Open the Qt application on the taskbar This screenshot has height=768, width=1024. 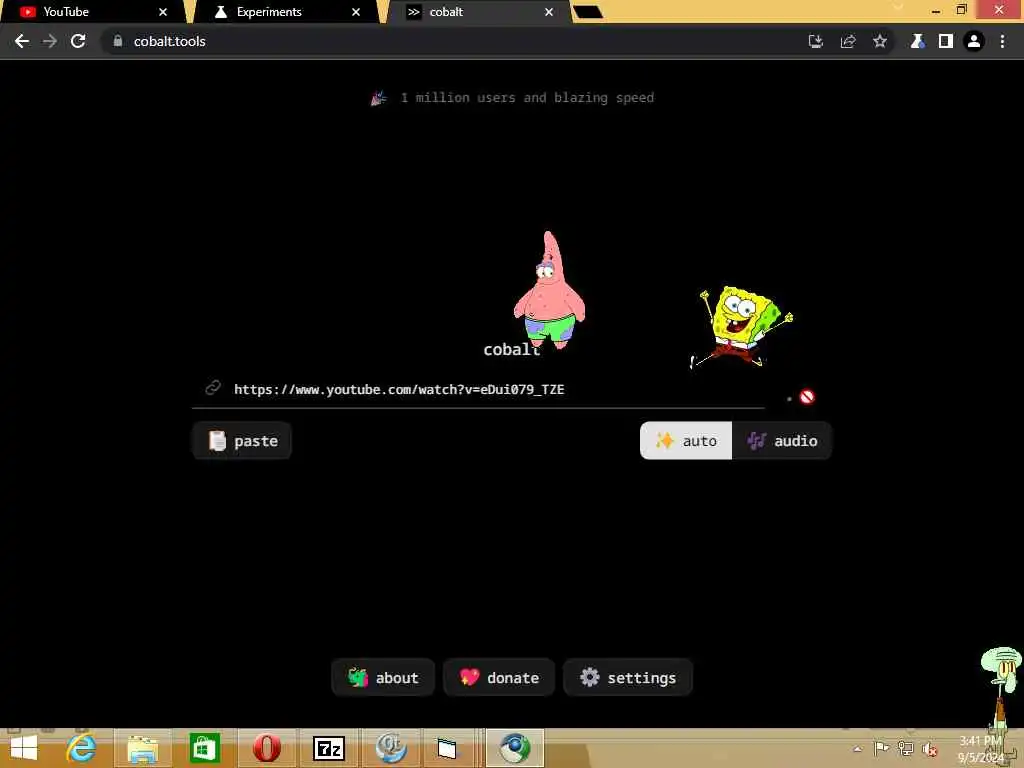pyautogui.click(x=391, y=748)
